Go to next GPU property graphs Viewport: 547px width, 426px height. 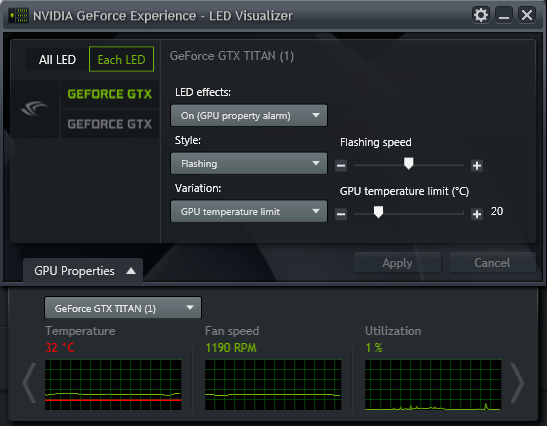[517, 383]
